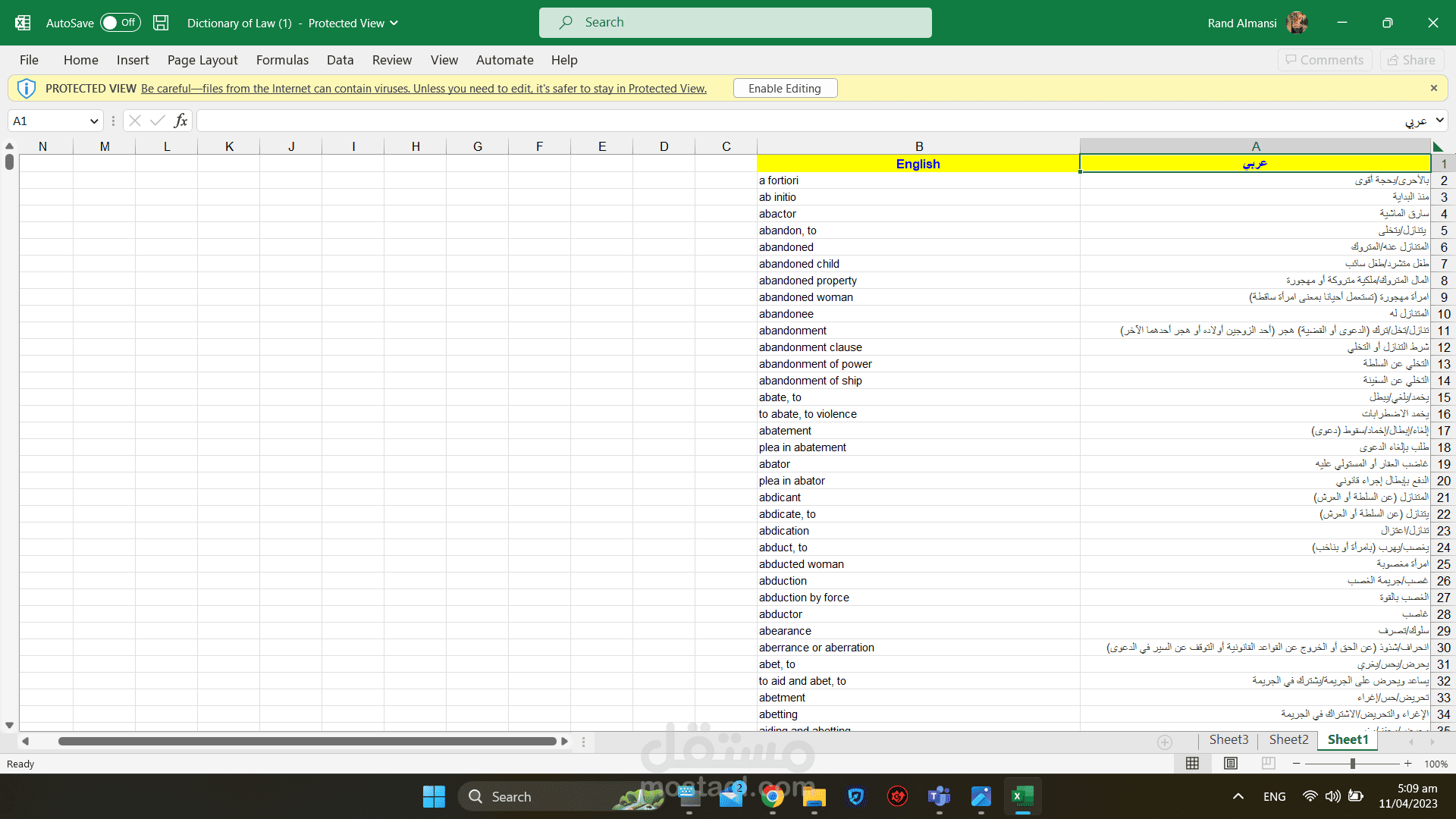Click the Name Box dropdown for cell reference
1456x819 pixels.
[94, 120]
